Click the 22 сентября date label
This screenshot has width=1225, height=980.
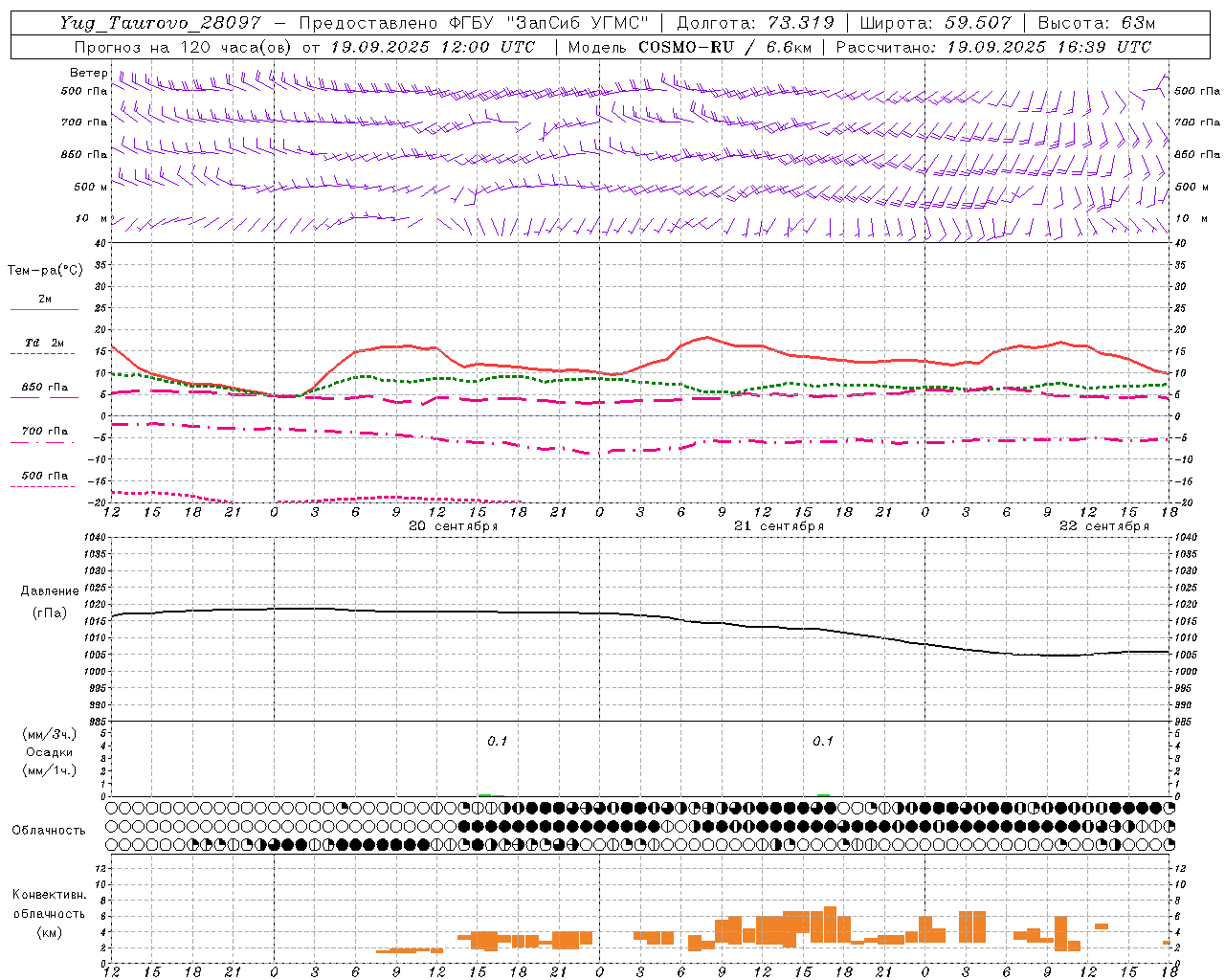click(1104, 526)
